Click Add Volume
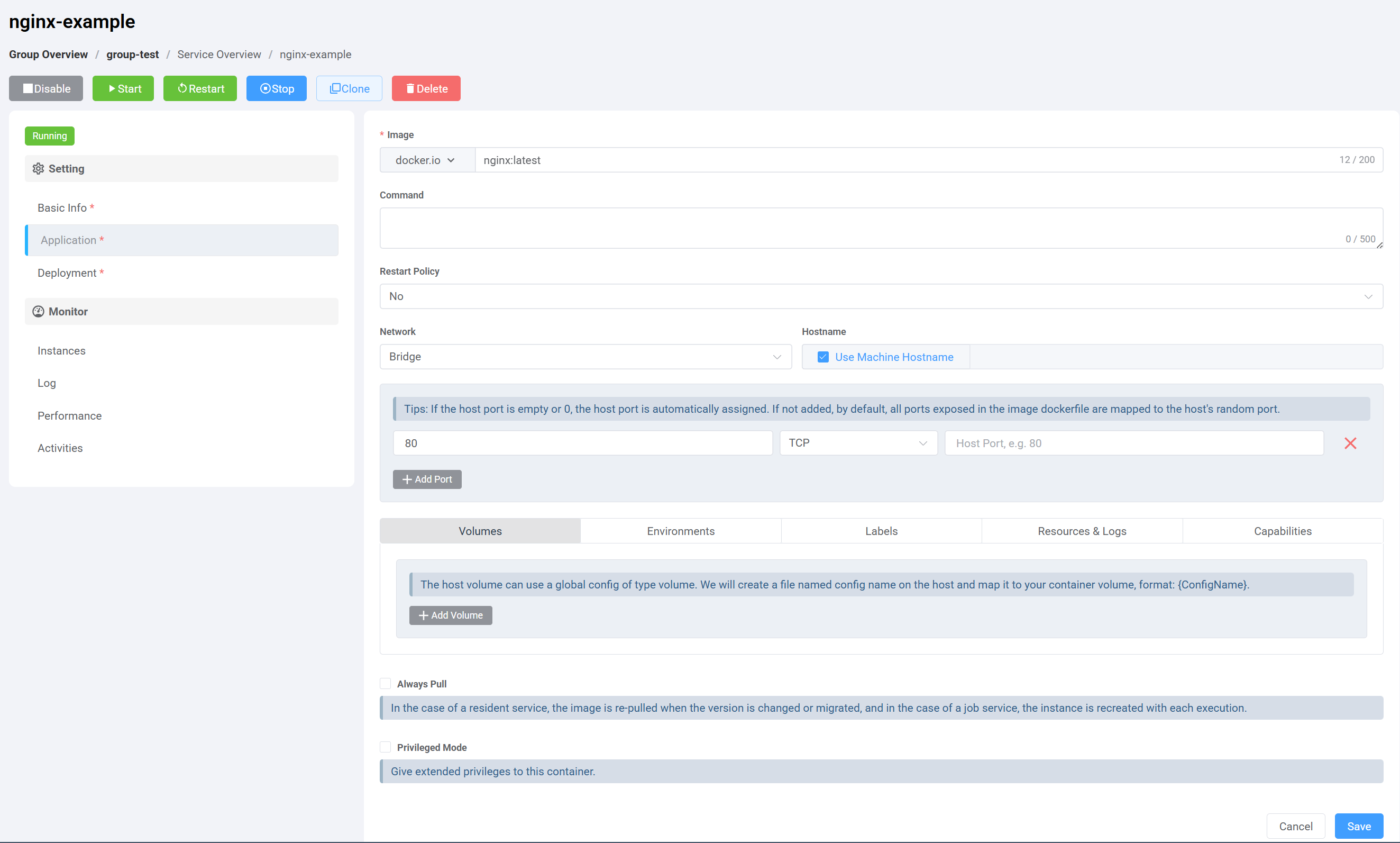The width and height of the screenshot is (1400, 843). [451, 615]
